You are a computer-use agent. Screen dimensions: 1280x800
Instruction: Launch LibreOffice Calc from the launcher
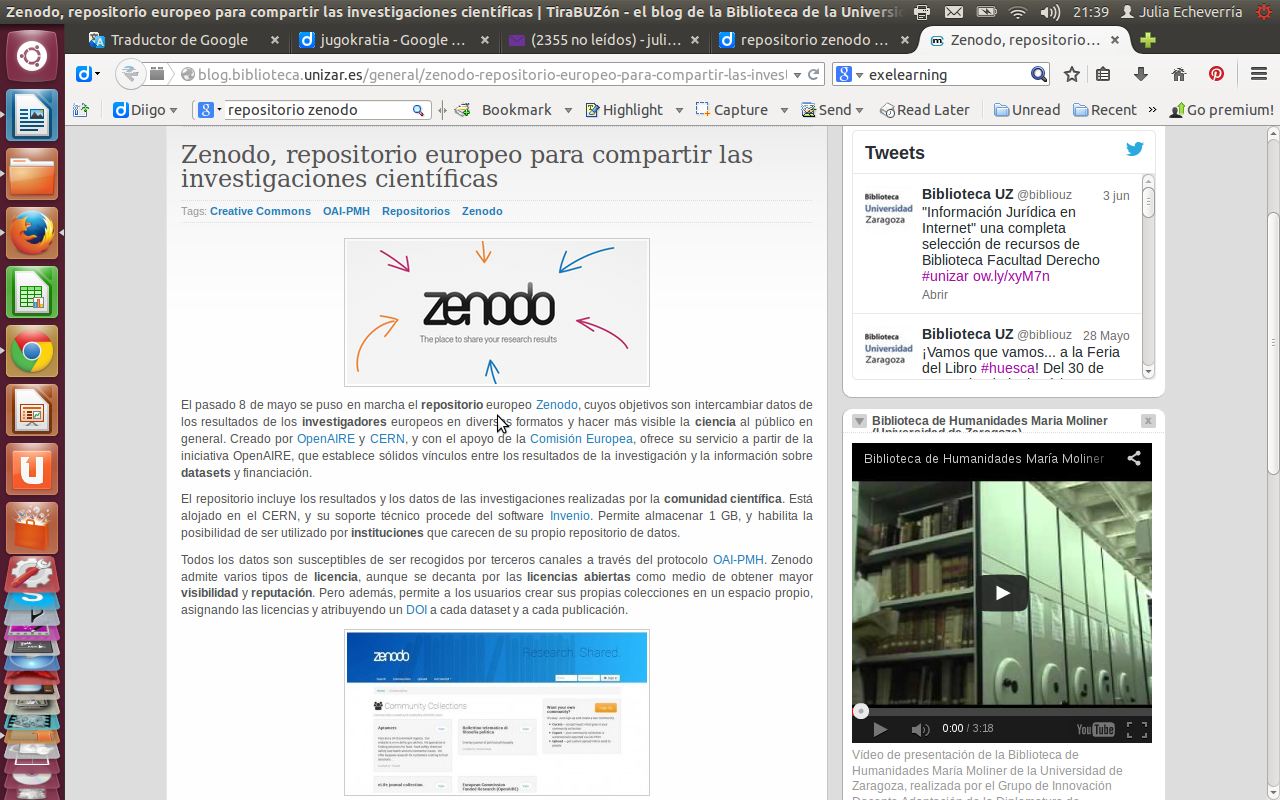click(32, 293)
